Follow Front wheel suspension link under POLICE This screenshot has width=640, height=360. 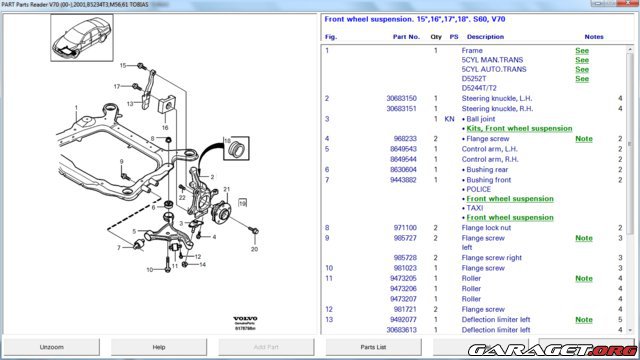(x=510, y=199)
